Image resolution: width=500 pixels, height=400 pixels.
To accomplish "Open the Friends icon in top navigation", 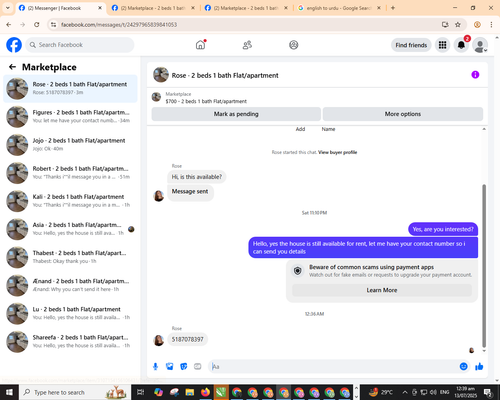I will (x=247, y=45).
